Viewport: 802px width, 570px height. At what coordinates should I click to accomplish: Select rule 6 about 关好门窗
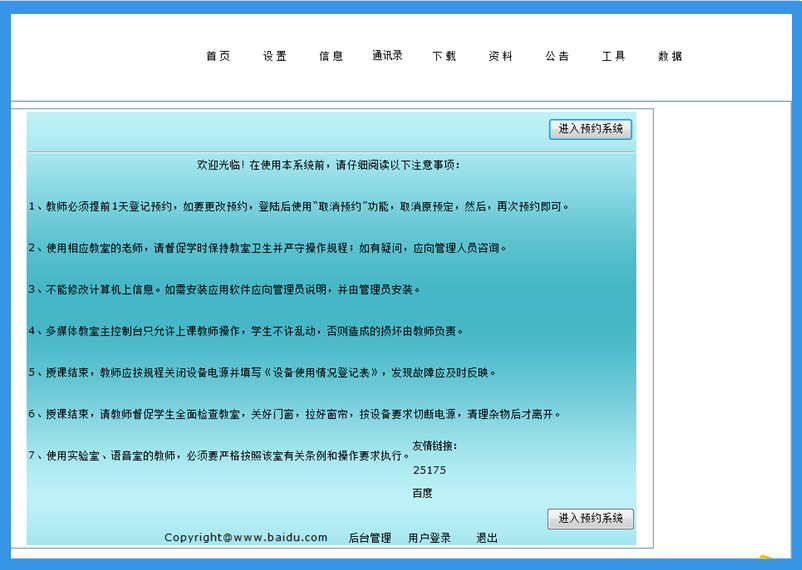(x=295, y=414)
